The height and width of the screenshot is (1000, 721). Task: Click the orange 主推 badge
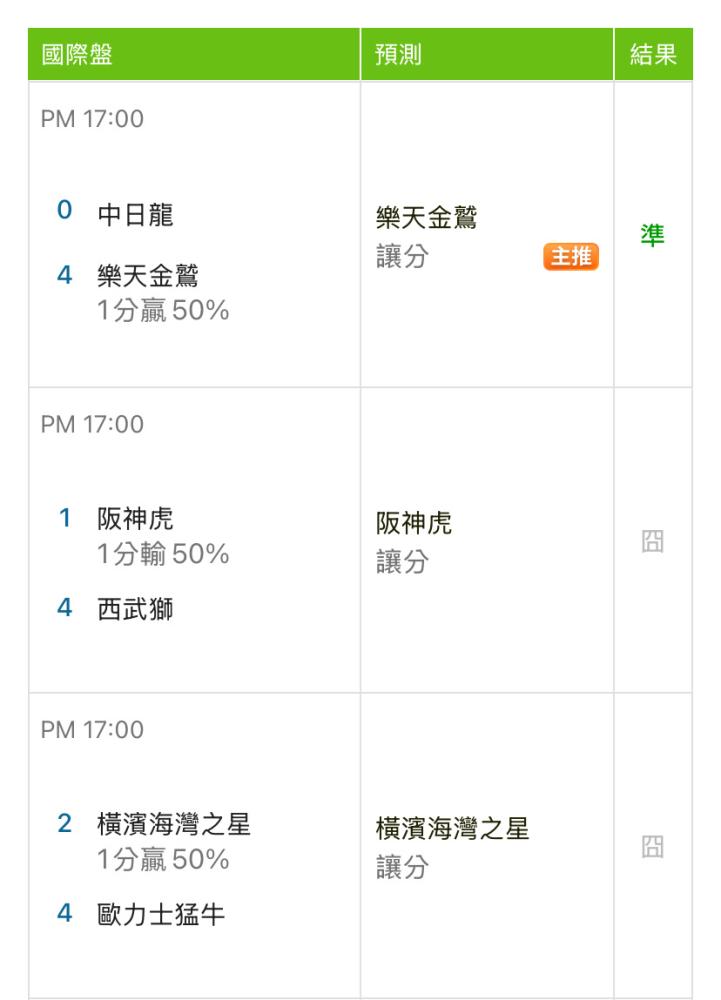[570, 257]
